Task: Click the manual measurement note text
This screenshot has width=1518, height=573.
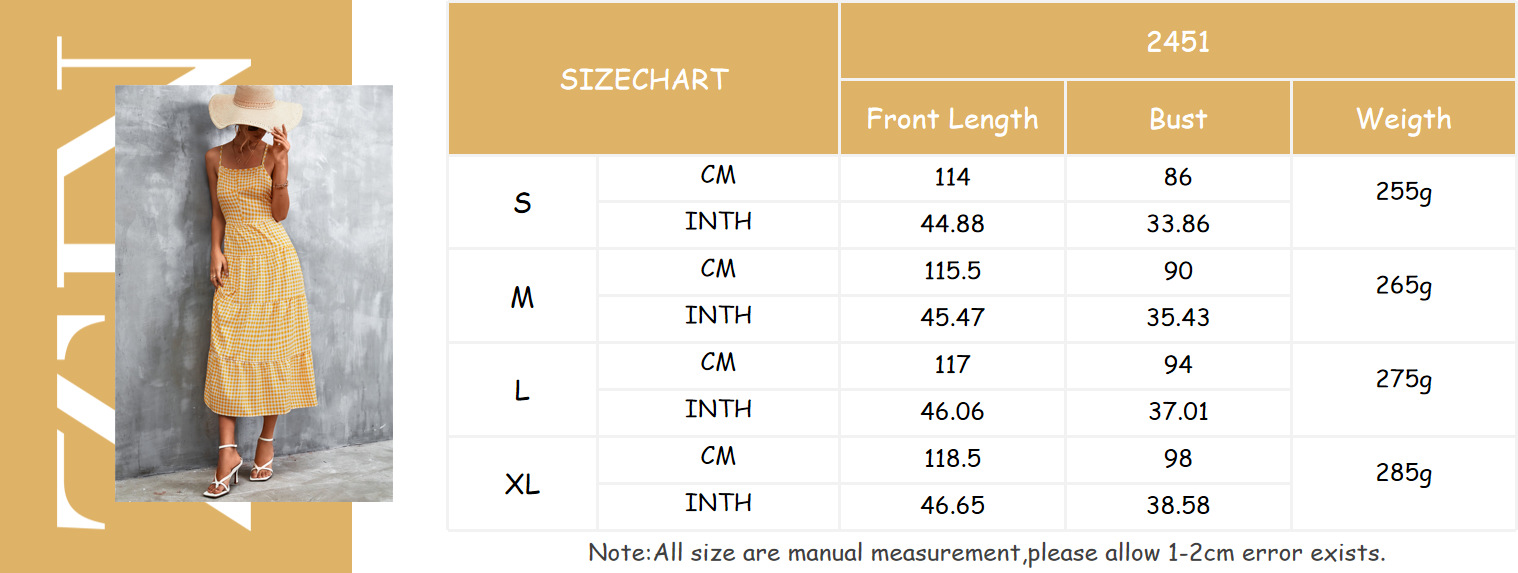Action: click(986, 552)
